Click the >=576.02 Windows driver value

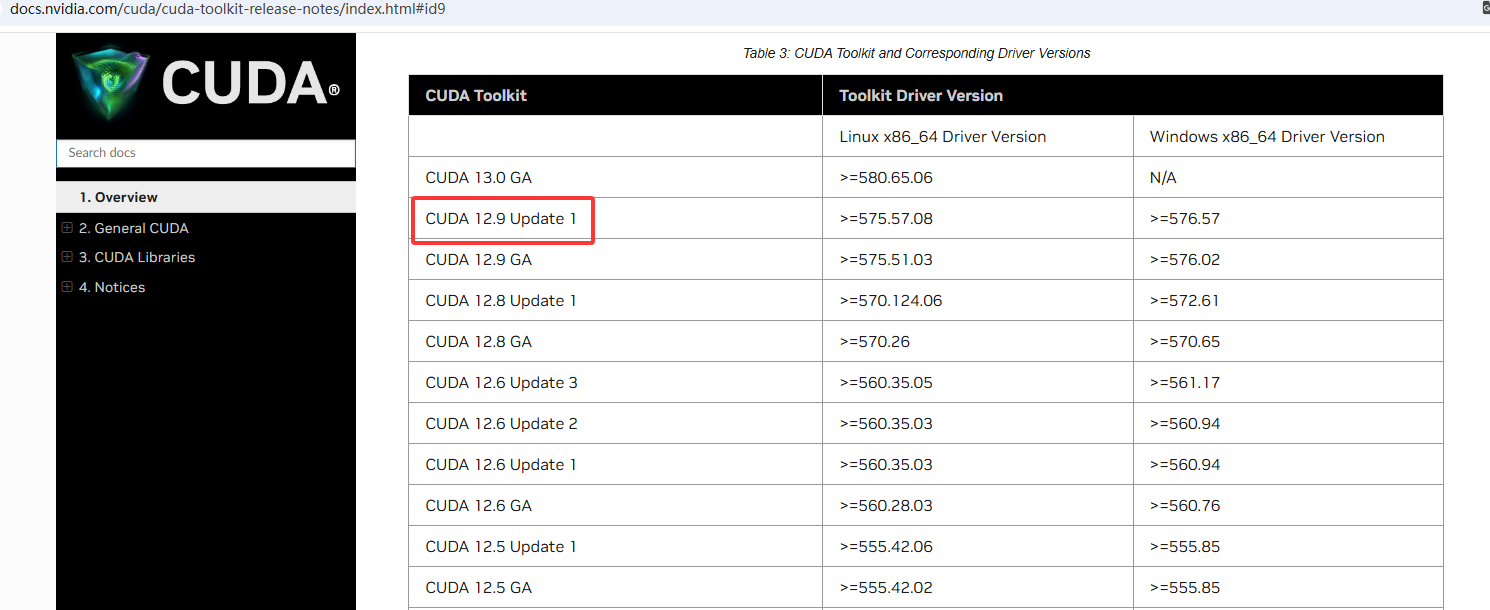1185,260
